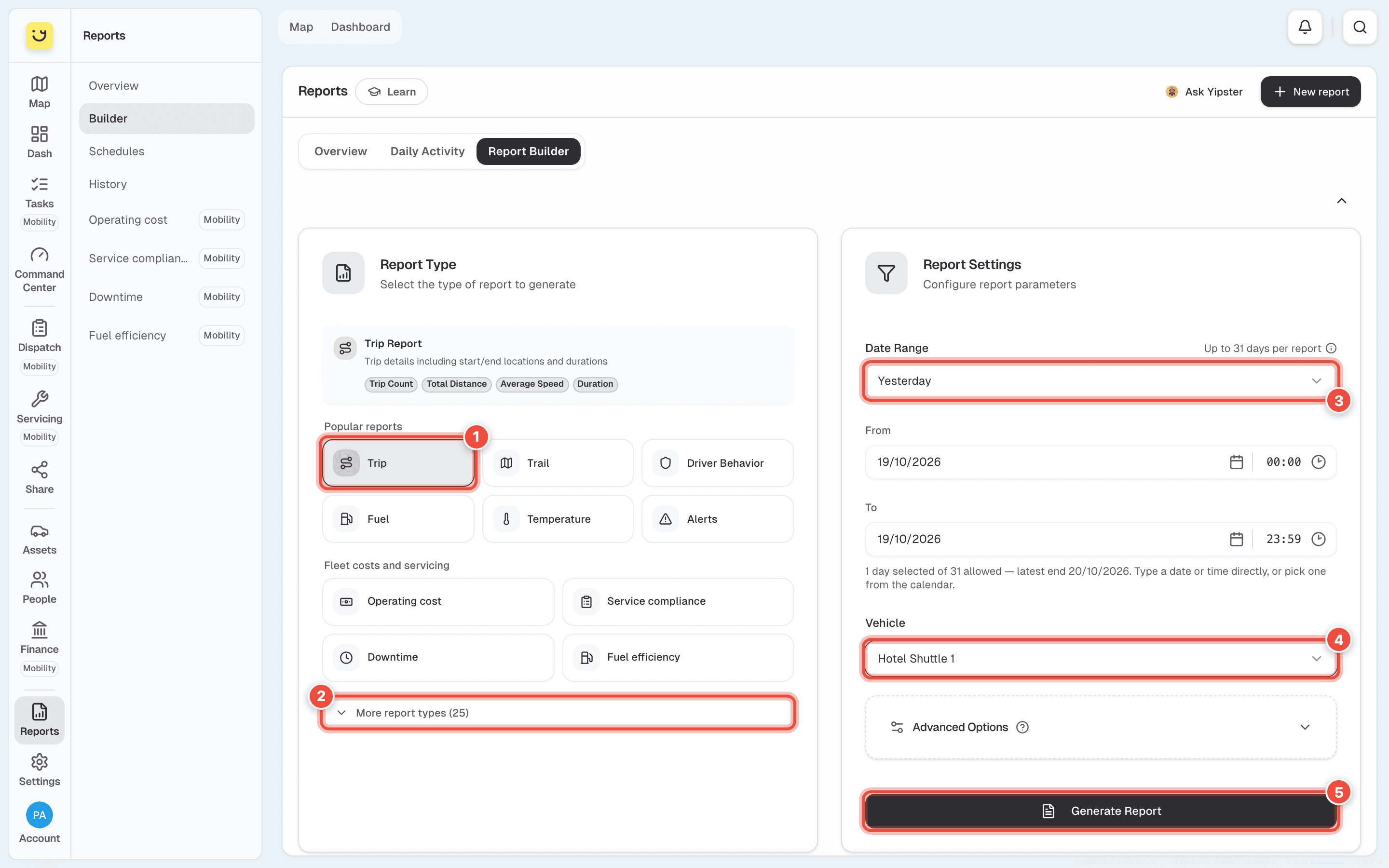
Task: Open the People section
Action: pyautogui.click(x=39, y=588)
